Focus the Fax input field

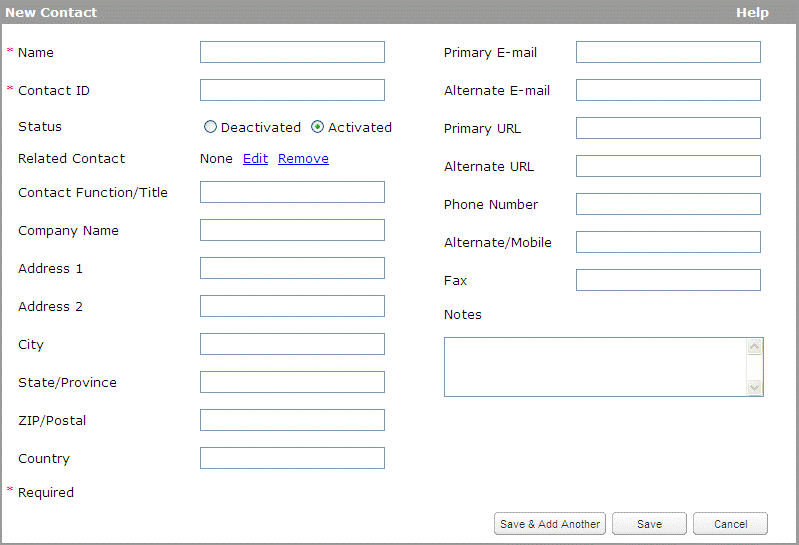(668, 280)
